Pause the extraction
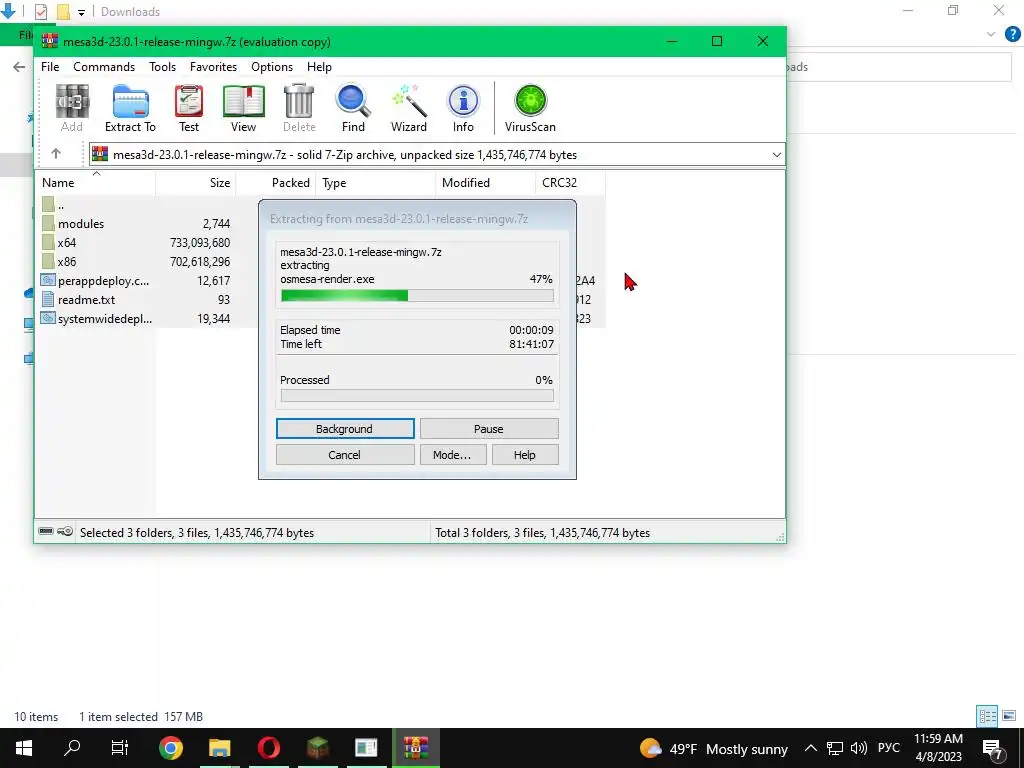The image size is (1024, 768). tap(488, 428)
